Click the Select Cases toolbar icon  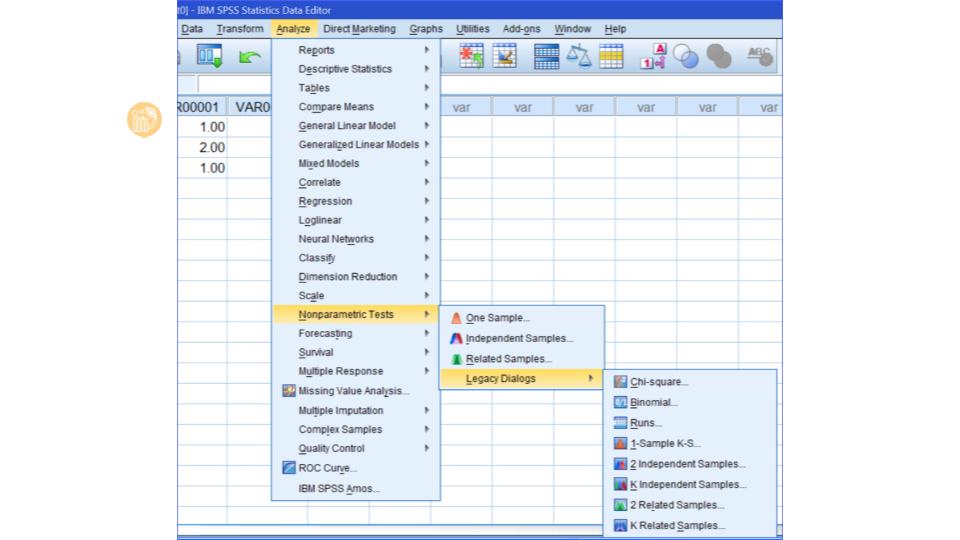pos(611,56)
